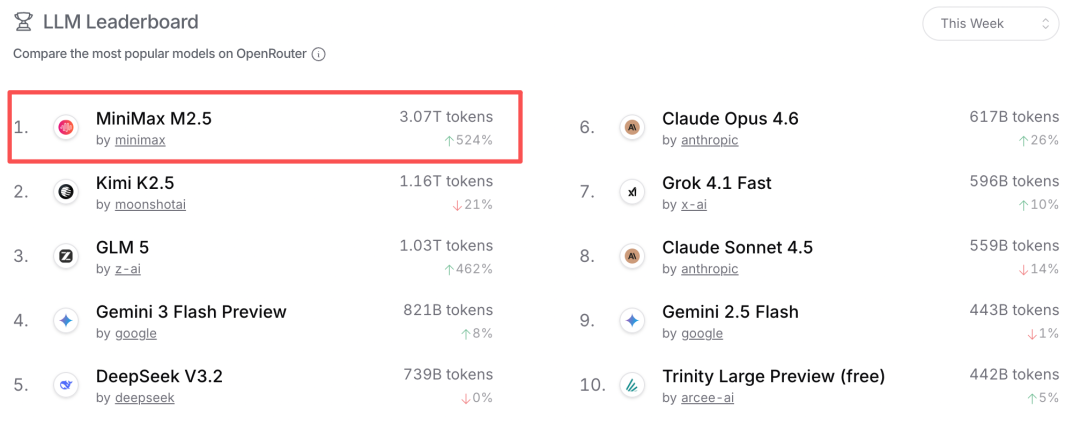The height and width of the screenshot is (423, 1080).
Task: Click the Gemini 3 Flash Preview logo icon
Action: (66, 320)
